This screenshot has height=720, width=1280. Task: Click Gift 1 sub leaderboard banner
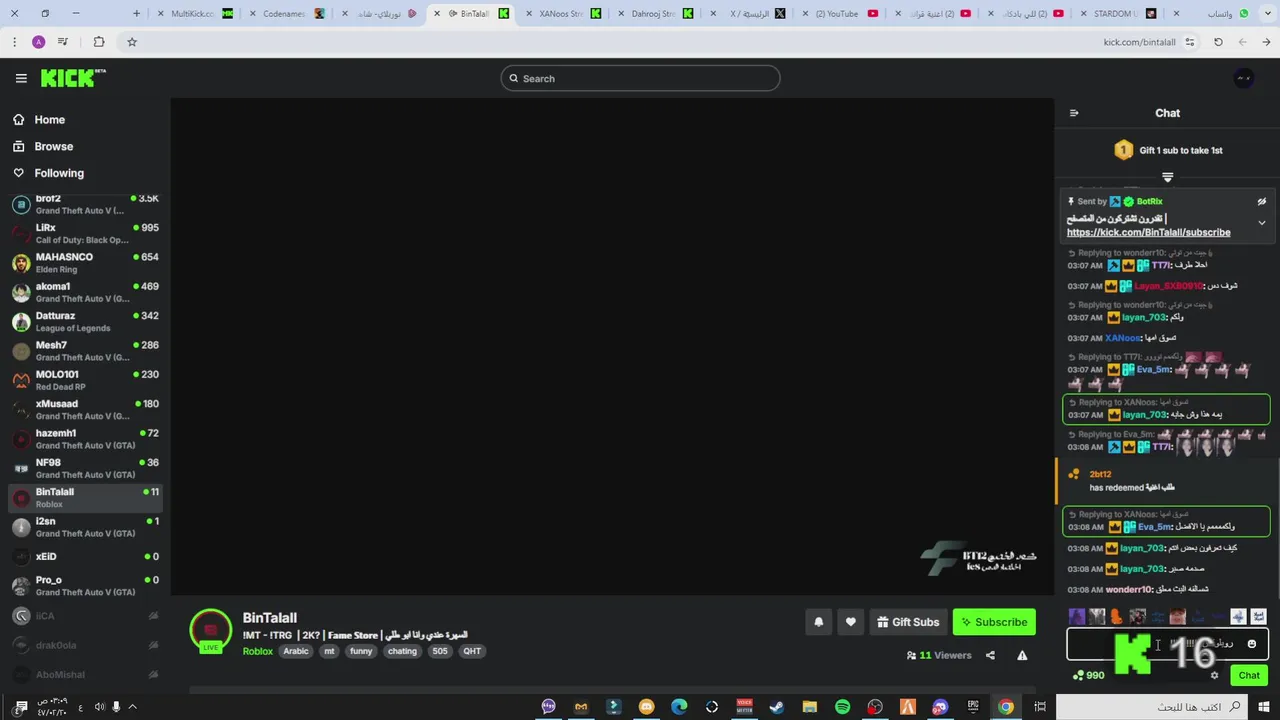point(1168,150)
